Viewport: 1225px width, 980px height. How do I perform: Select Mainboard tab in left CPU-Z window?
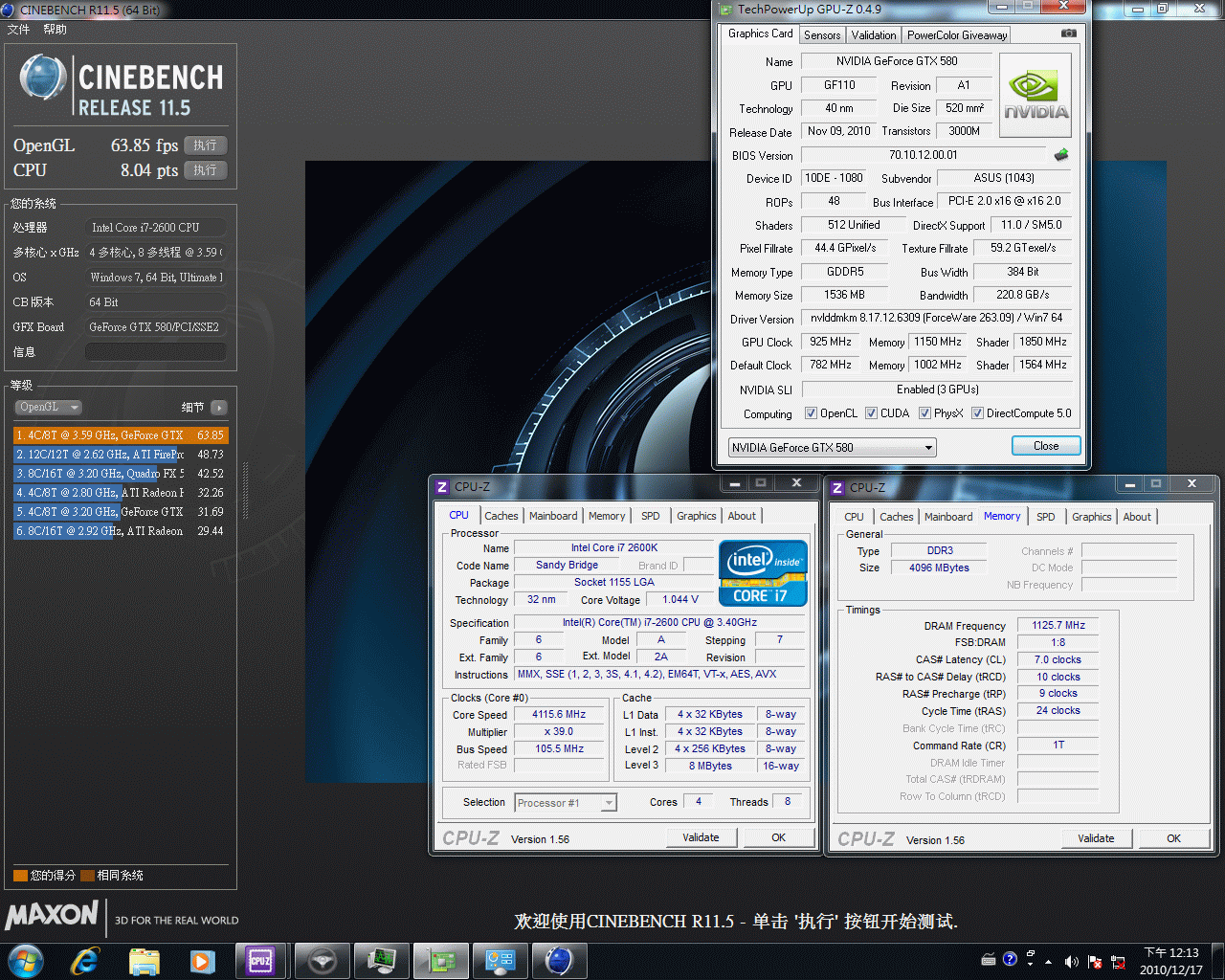pyautogui.click(x=554, y=516)
